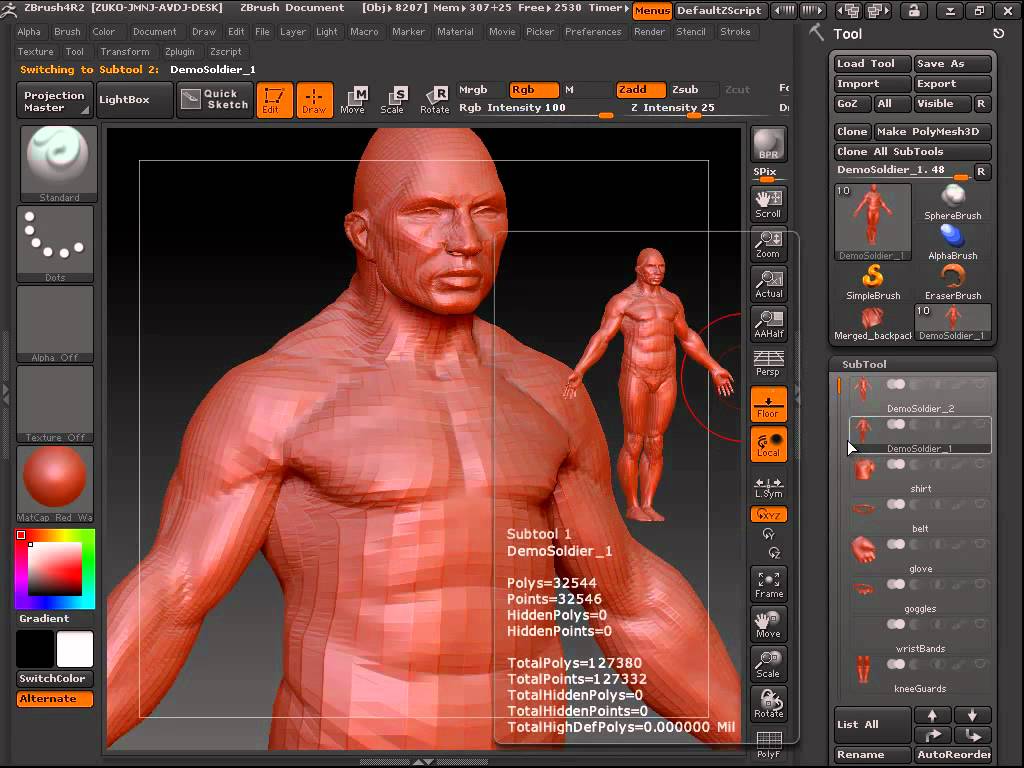Open the Preferences menu
The width and height of the screenshot is (1024, 768).
click(x=593, y=31)
